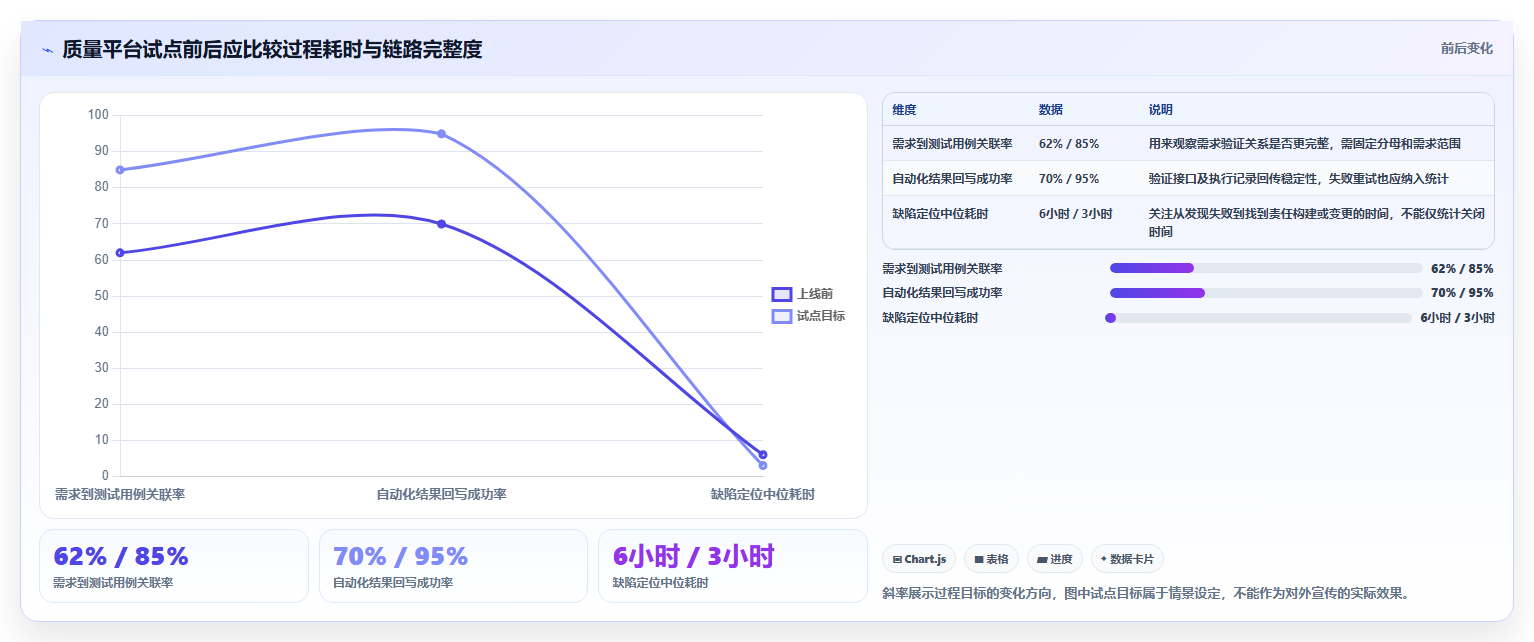
Task: Click the table cell 6小时 / 3小时
Action: [1075, 214]
